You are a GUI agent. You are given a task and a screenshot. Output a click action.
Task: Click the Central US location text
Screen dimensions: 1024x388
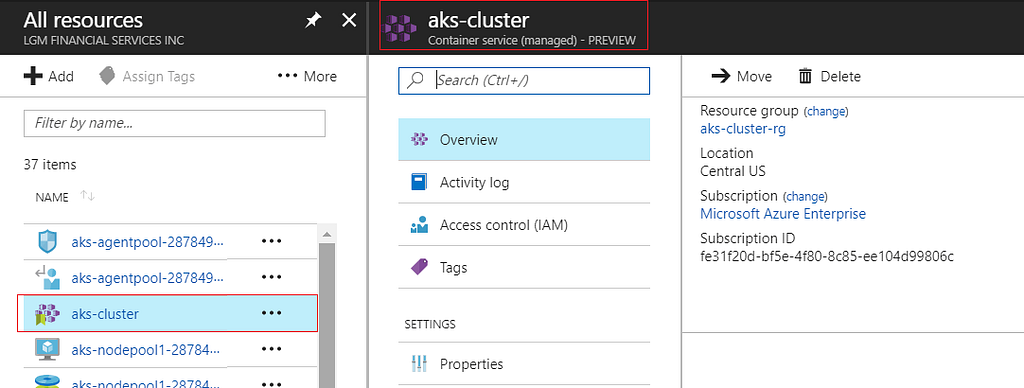(733, 171)
